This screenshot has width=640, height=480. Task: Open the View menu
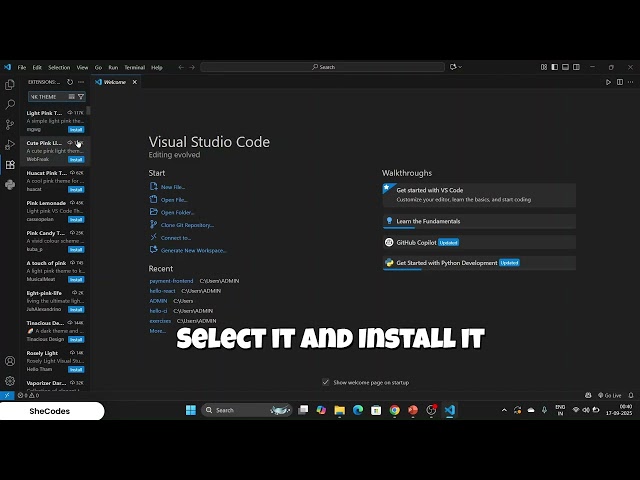pyautogui.click(x=82, y=67)
